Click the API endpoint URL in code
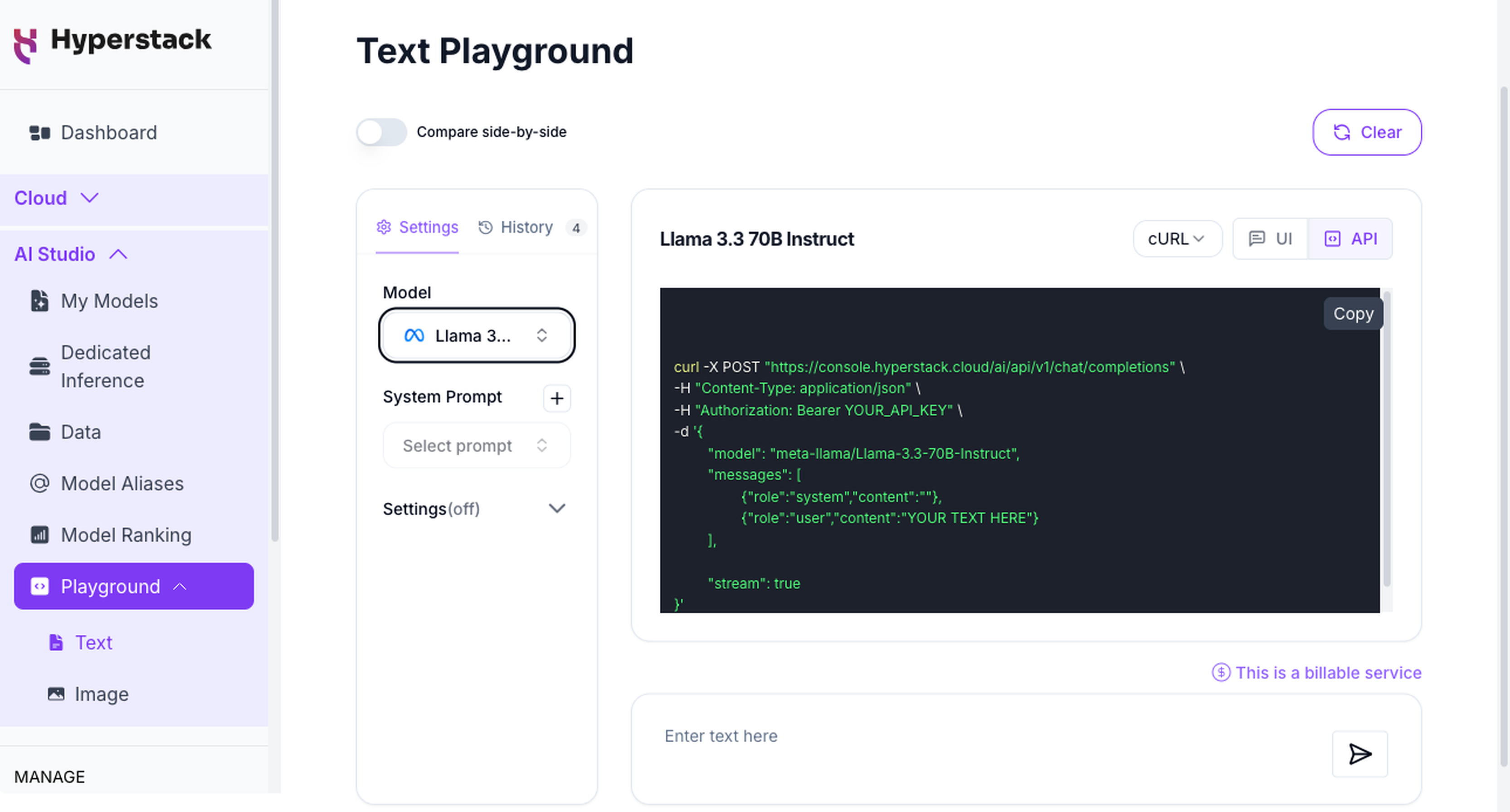 click(969, 367)
